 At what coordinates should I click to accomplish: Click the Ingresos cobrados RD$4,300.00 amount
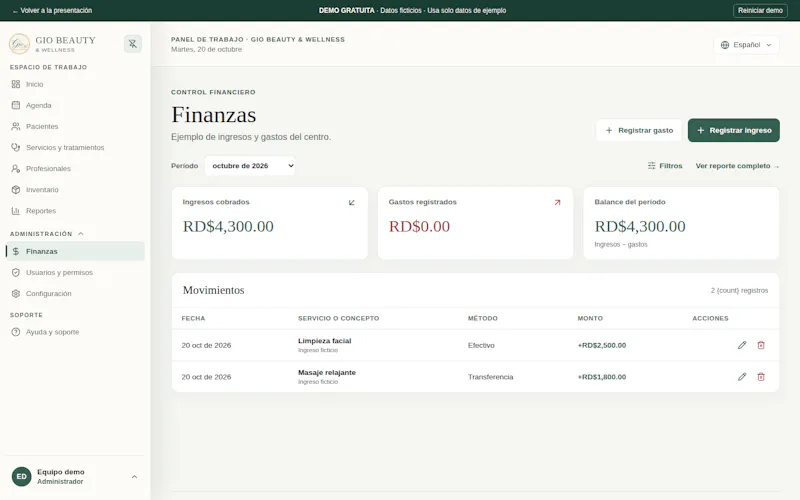click(228, 226)
